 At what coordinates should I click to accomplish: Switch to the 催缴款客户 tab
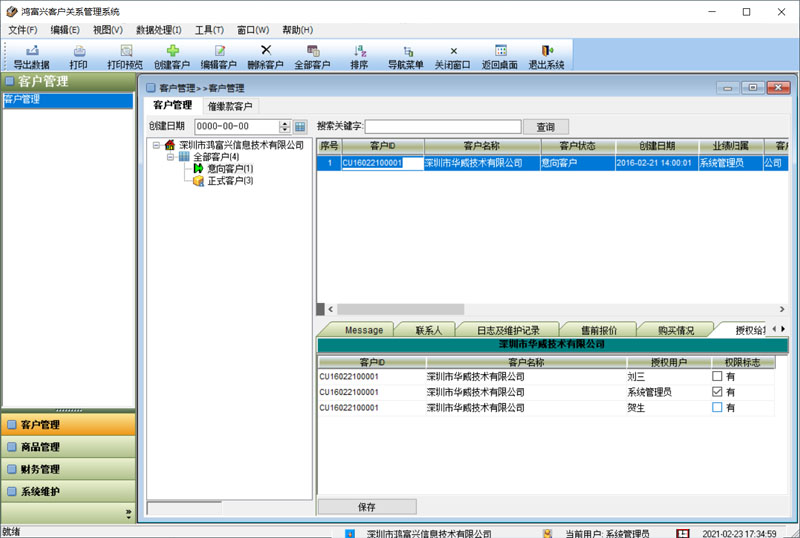click(230, 106)
